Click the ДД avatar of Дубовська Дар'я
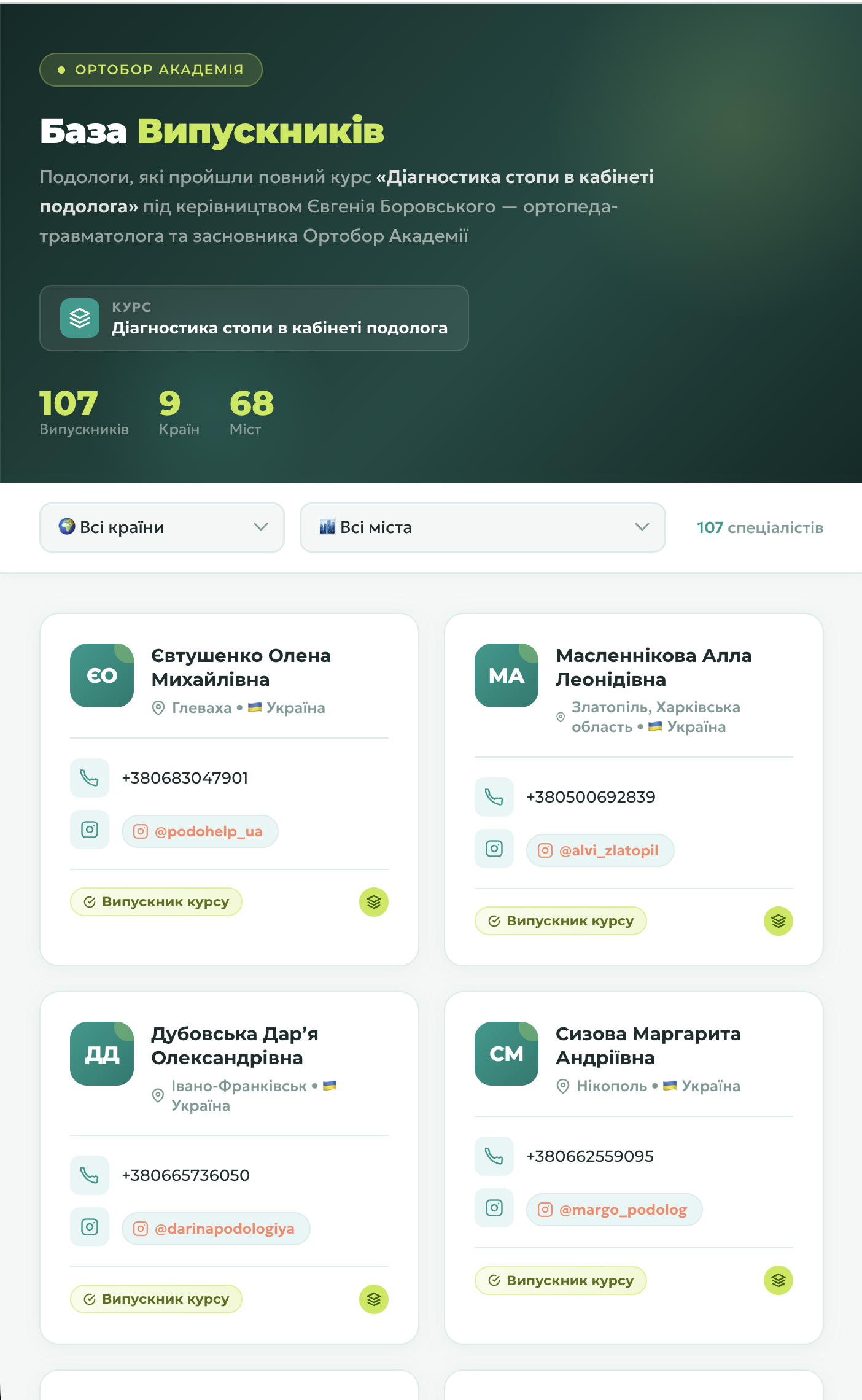 pyautogui.click(x=102, y=1054)
